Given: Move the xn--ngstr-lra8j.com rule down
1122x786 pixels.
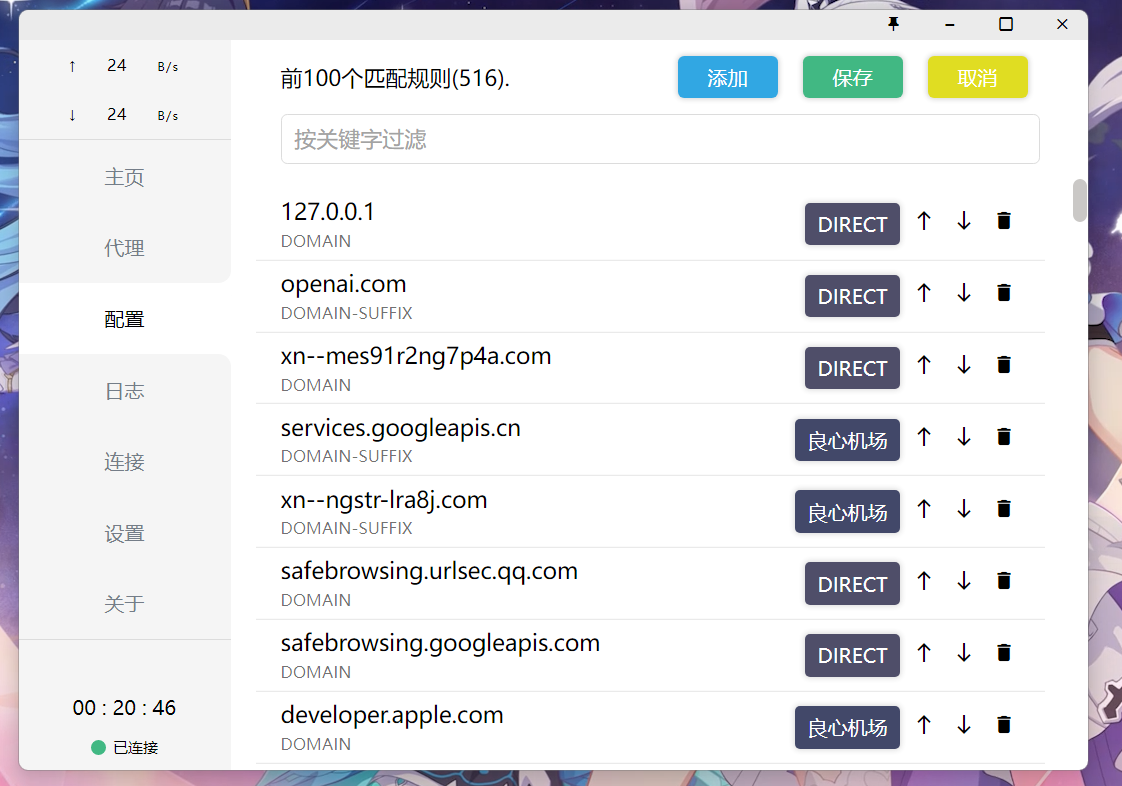Looking at the screenshot, I should point(964,509).
